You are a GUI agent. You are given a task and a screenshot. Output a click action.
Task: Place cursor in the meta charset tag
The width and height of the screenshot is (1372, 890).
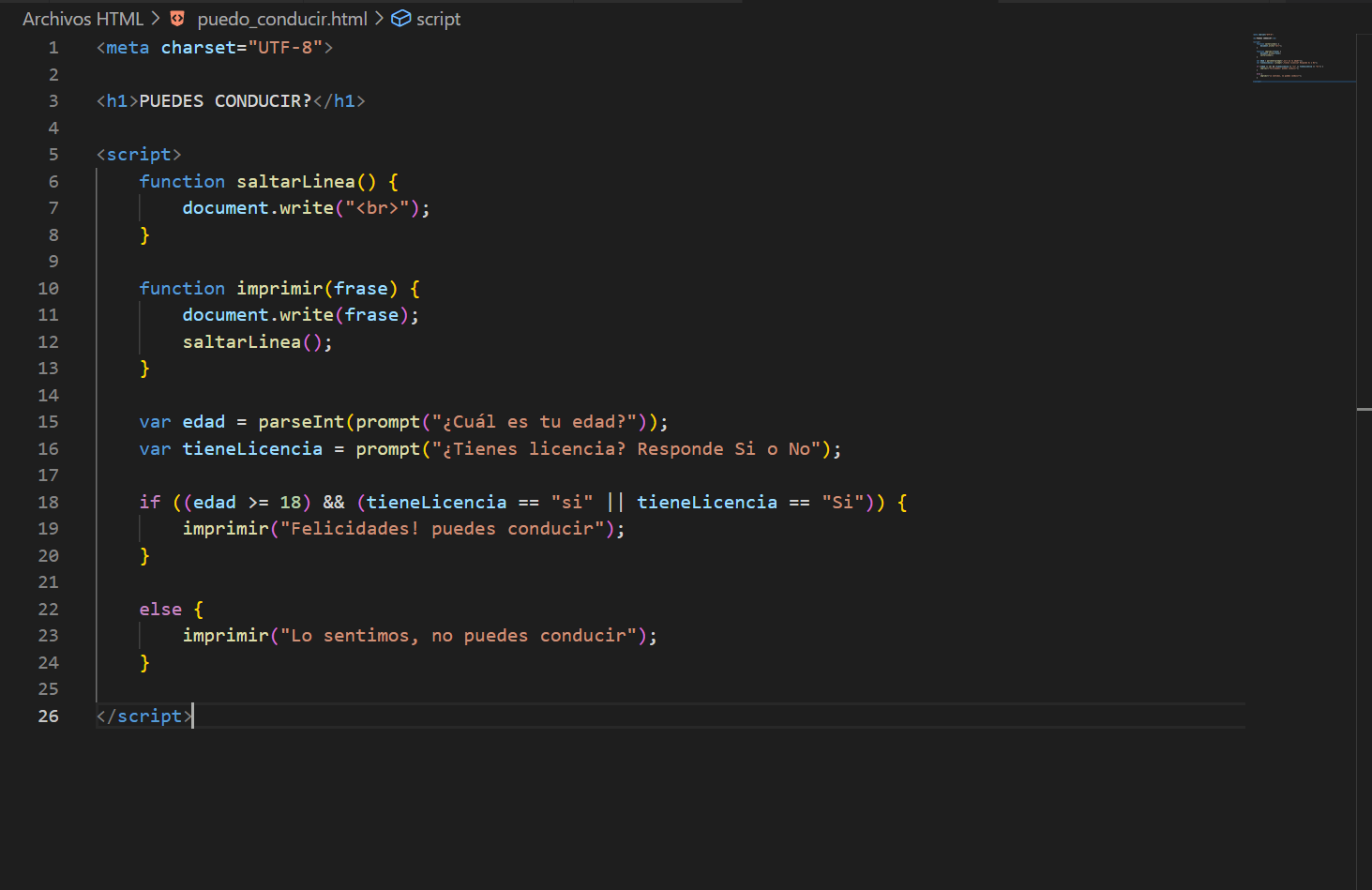tap(215, 48)
